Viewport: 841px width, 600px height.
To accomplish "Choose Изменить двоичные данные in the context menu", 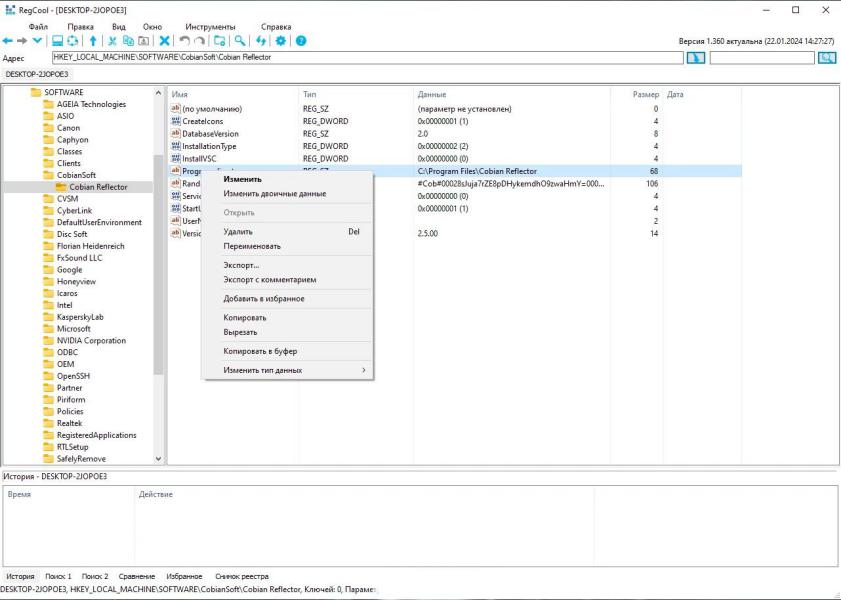I will (287, 194).
